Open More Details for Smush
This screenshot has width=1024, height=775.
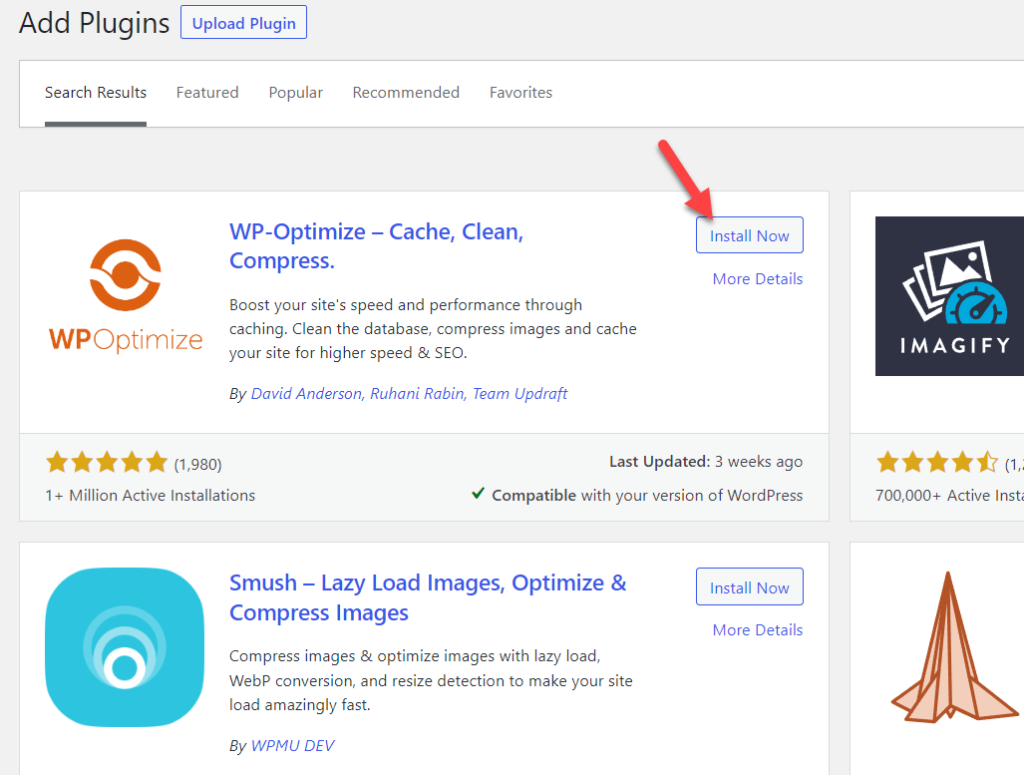point(758,630)
